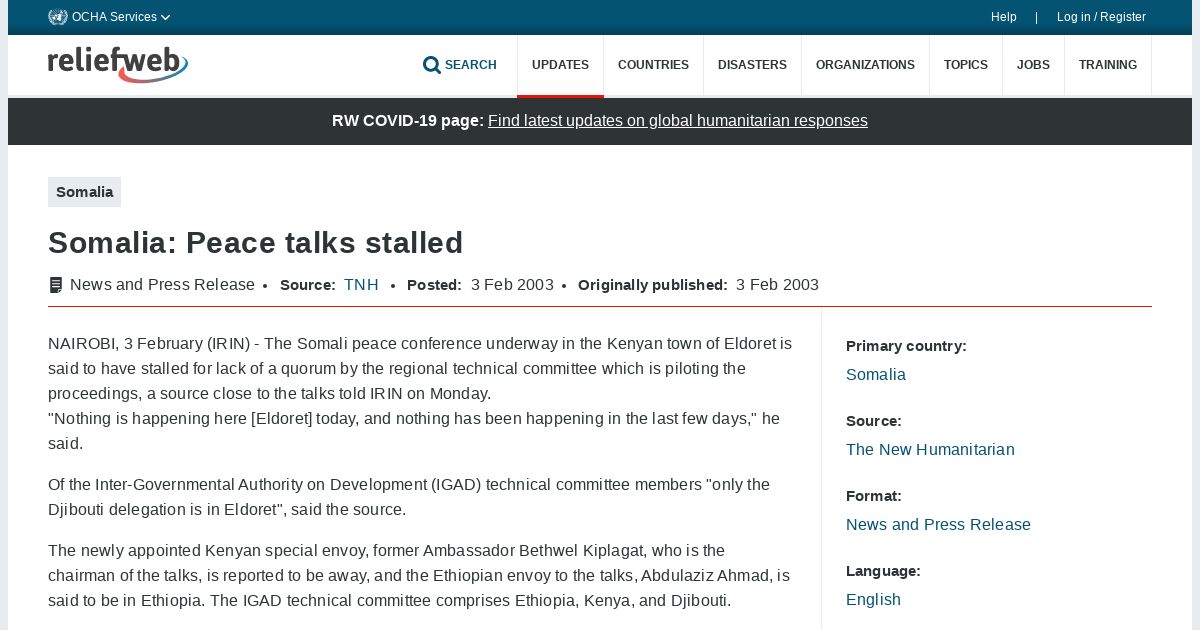Click the UN OCHA emblem icon
Image resolution: width=1200 pixels, height=630 pixels.
coord(58,17)
